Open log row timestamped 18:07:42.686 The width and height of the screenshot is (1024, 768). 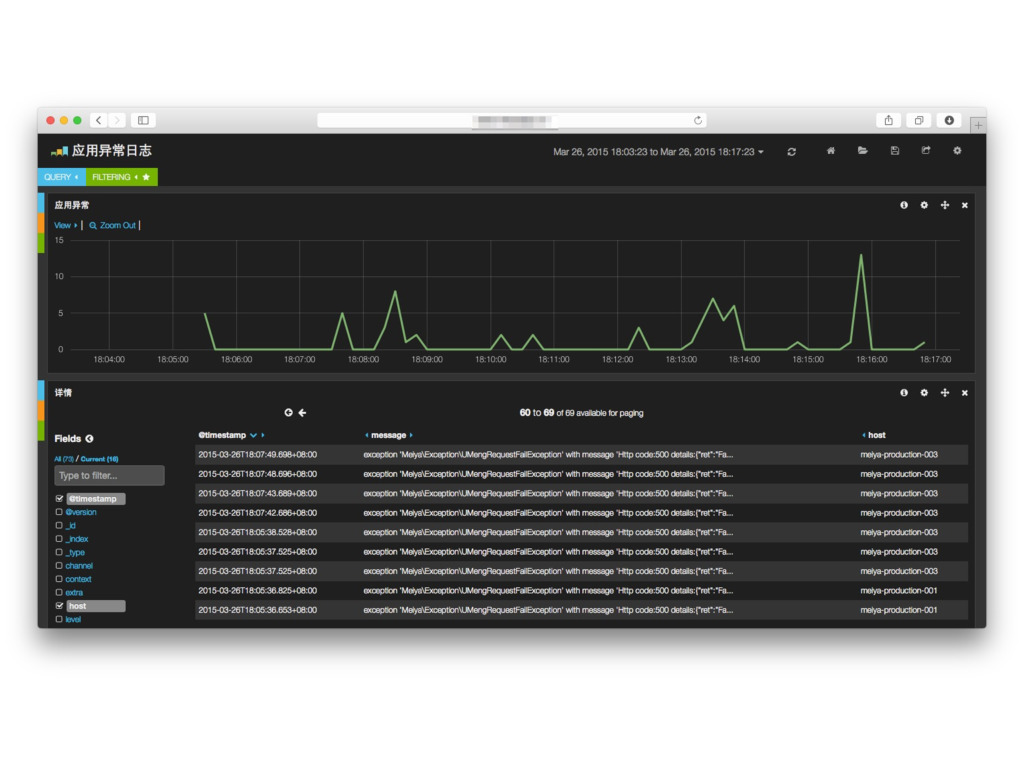click(581, 513)
